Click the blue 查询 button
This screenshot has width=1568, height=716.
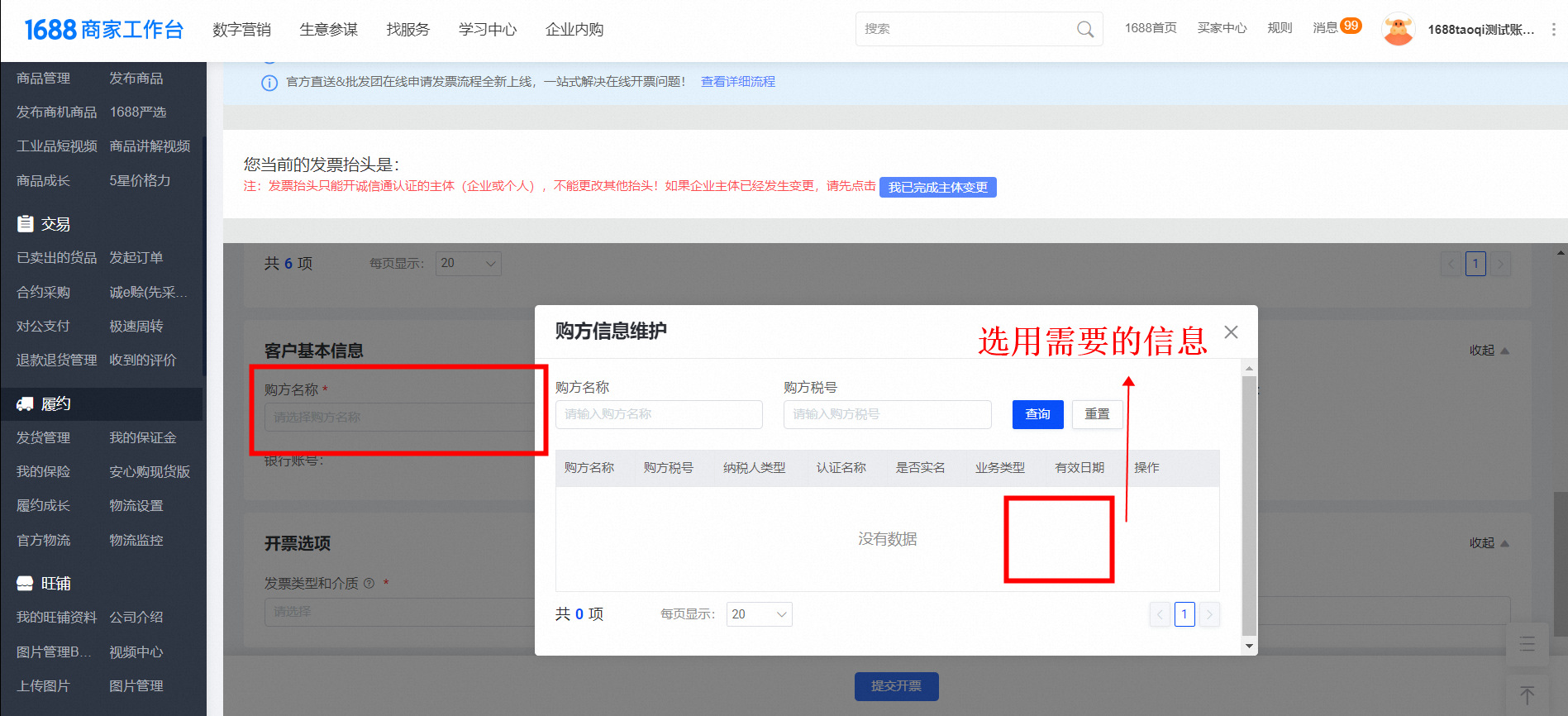[x=1037, y=414]
